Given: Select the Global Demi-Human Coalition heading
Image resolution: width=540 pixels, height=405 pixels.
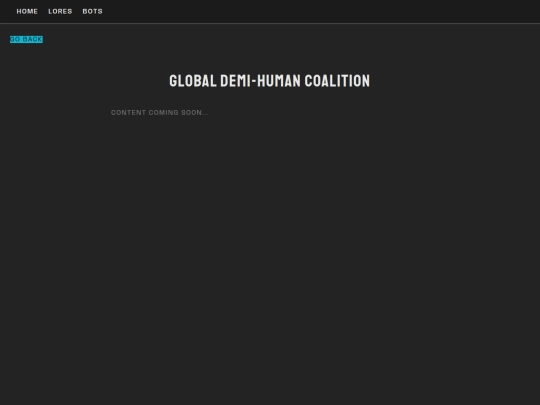Looking at the screenshot, I should click(x=270, y=81).
